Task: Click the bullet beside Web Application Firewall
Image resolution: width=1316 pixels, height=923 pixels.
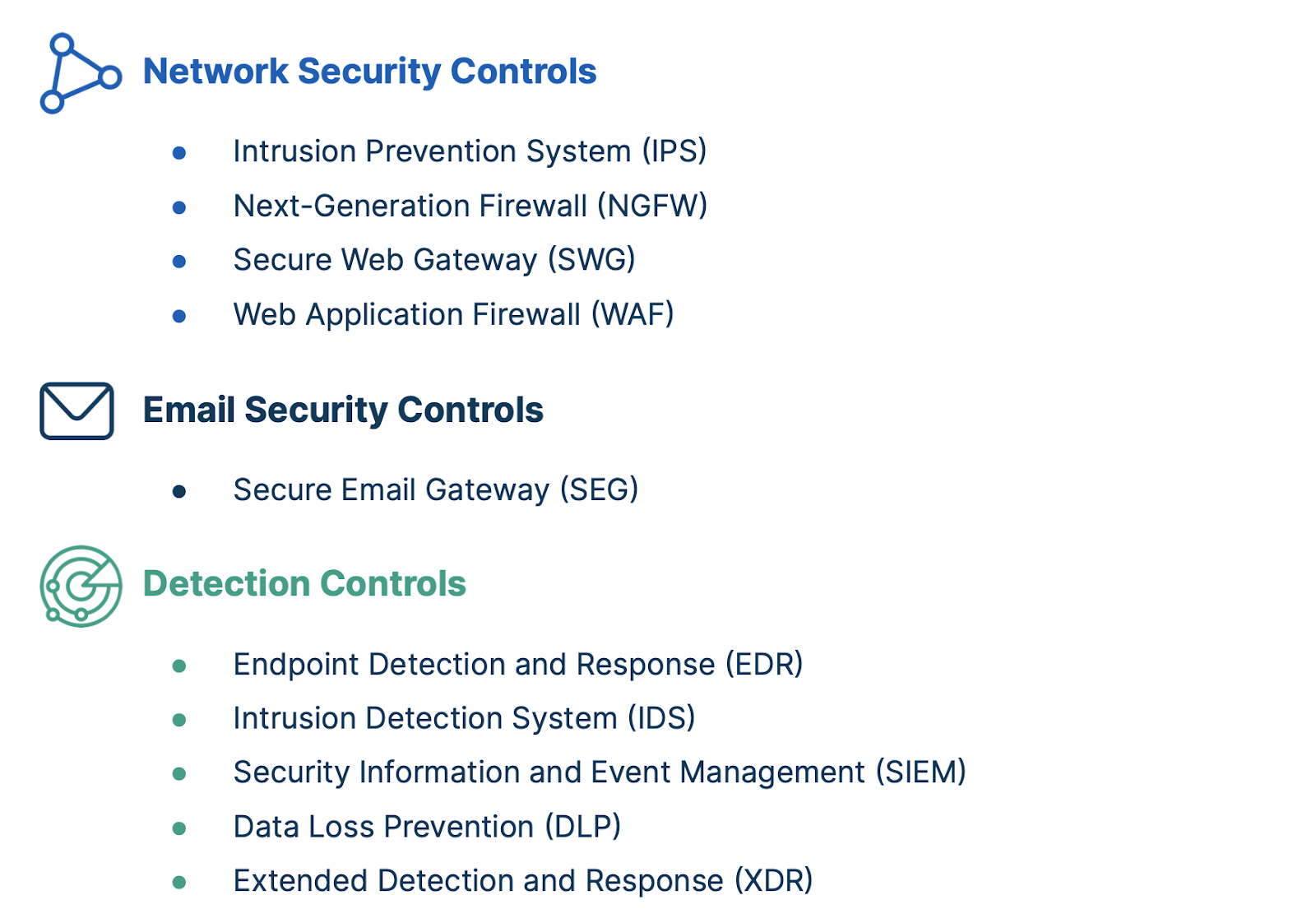Action: click(x=179, y=316)
